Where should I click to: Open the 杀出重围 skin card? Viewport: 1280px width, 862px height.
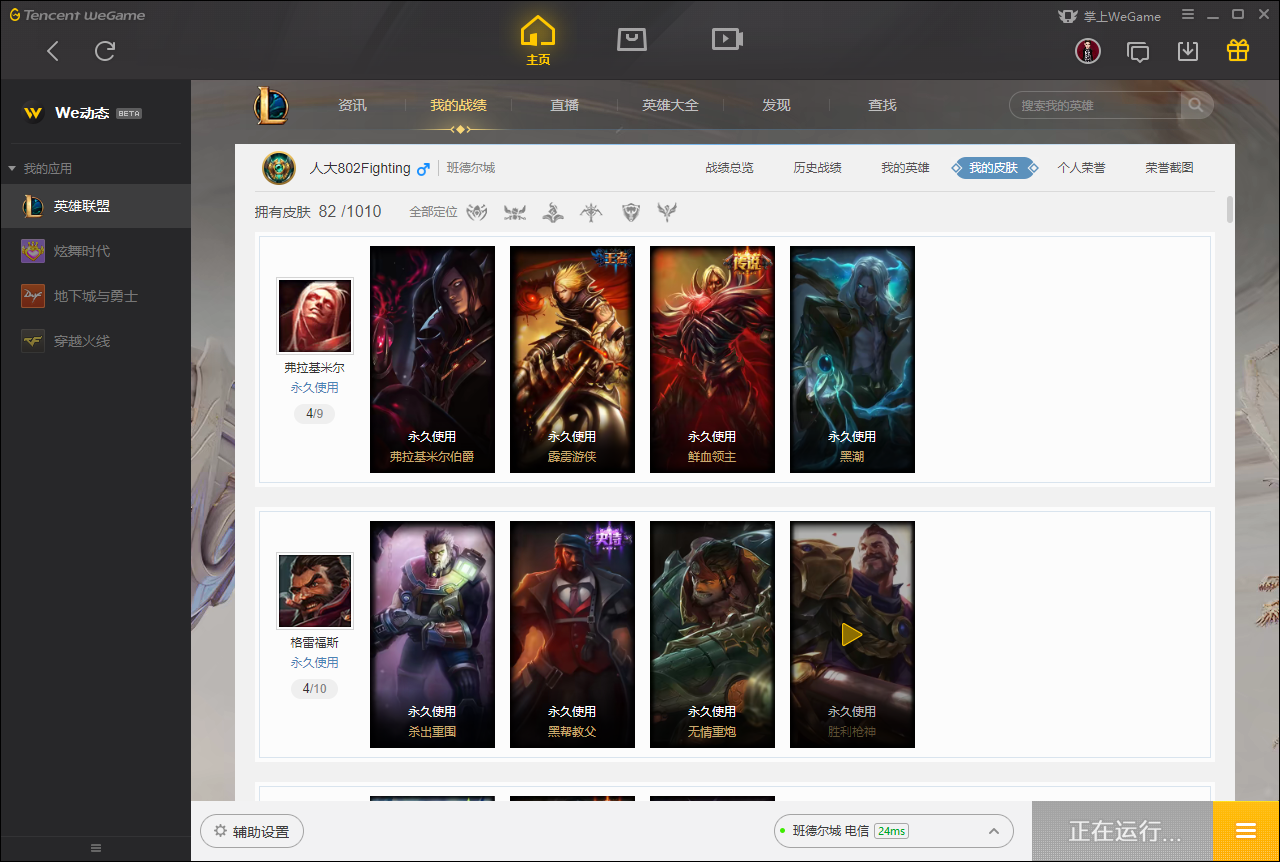pos(432,634)
